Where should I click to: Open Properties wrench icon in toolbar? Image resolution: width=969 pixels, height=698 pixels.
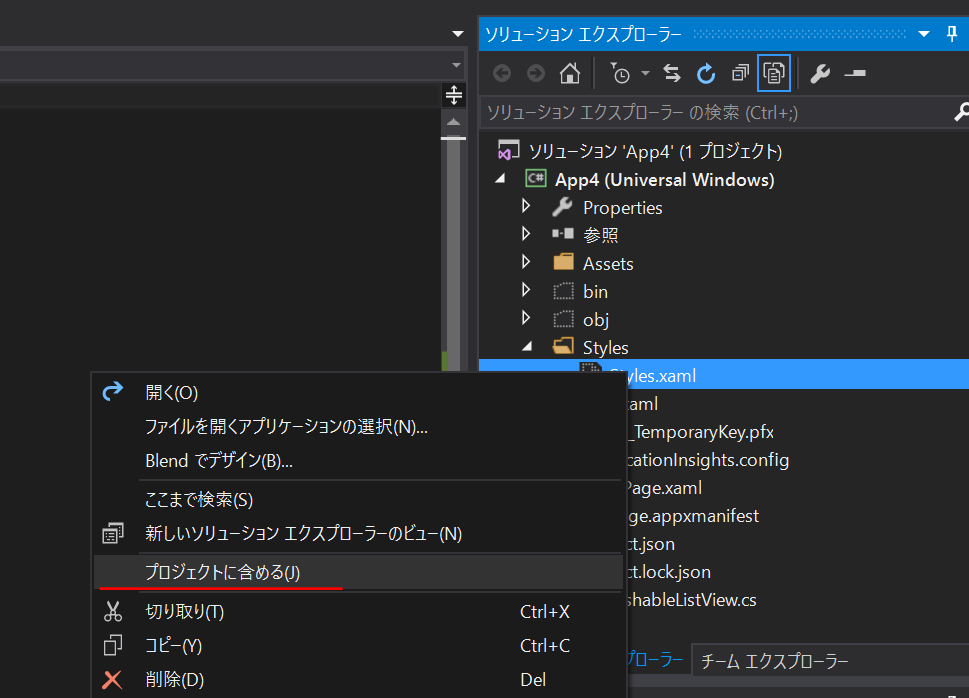click(x=820, y=74)
